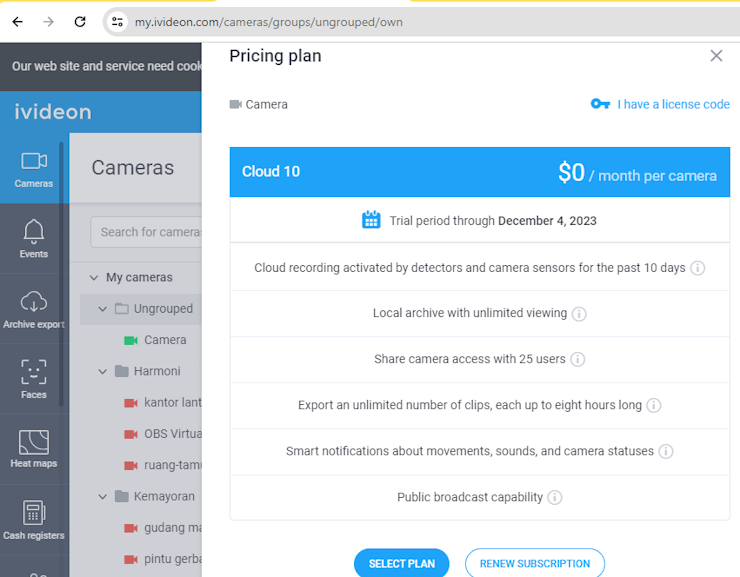This screenshot has height=577, width=740.
Task: Open the Events bell icon in sidebar
Action: click(34, 238)
